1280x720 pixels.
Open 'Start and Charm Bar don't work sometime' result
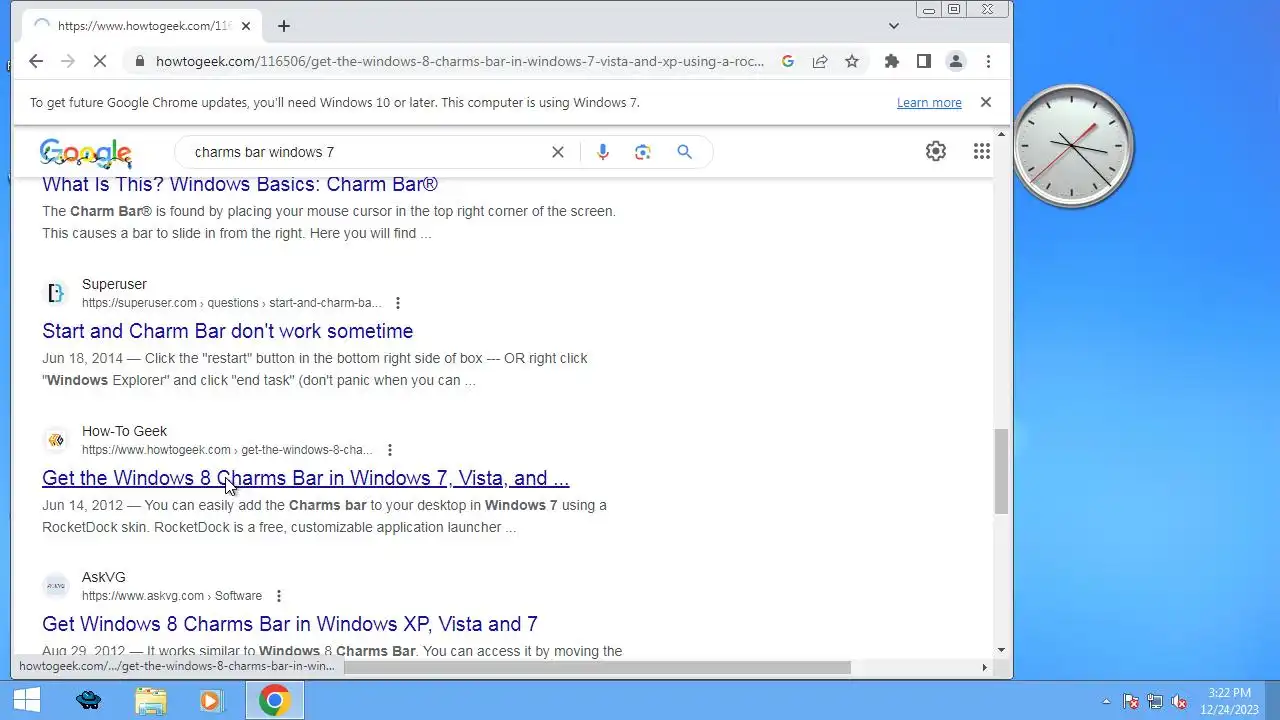pyautogui.click(x=228, y=331)
